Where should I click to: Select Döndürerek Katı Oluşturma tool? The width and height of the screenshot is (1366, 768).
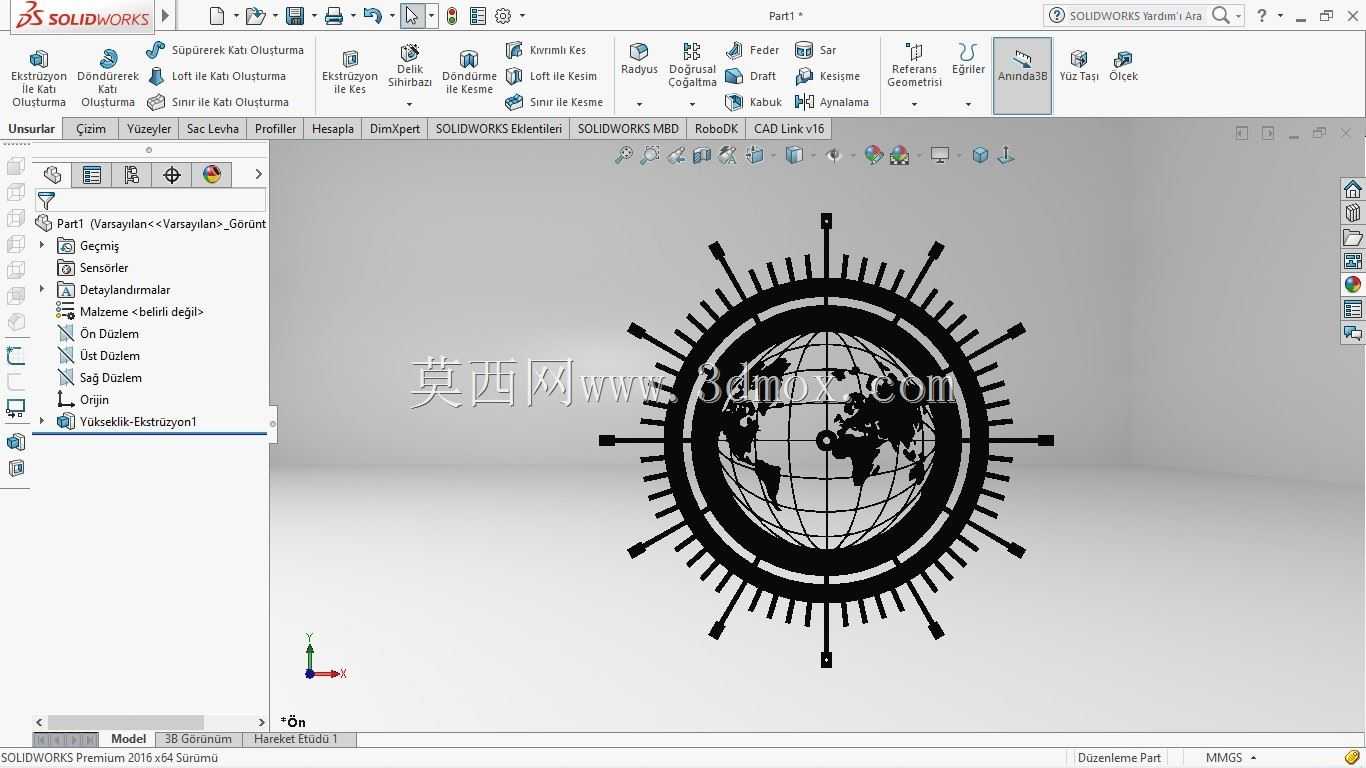pyautogui.click(x=108, y=78)
